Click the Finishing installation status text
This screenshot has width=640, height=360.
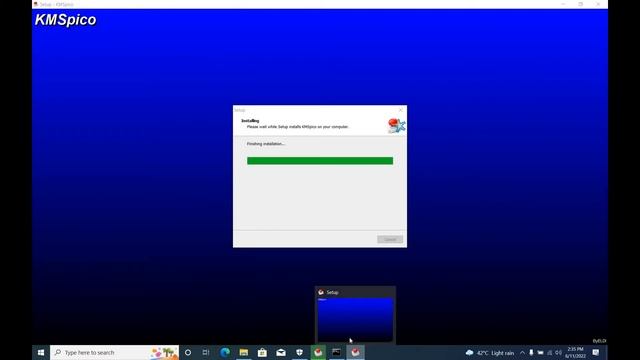(266, 144)
